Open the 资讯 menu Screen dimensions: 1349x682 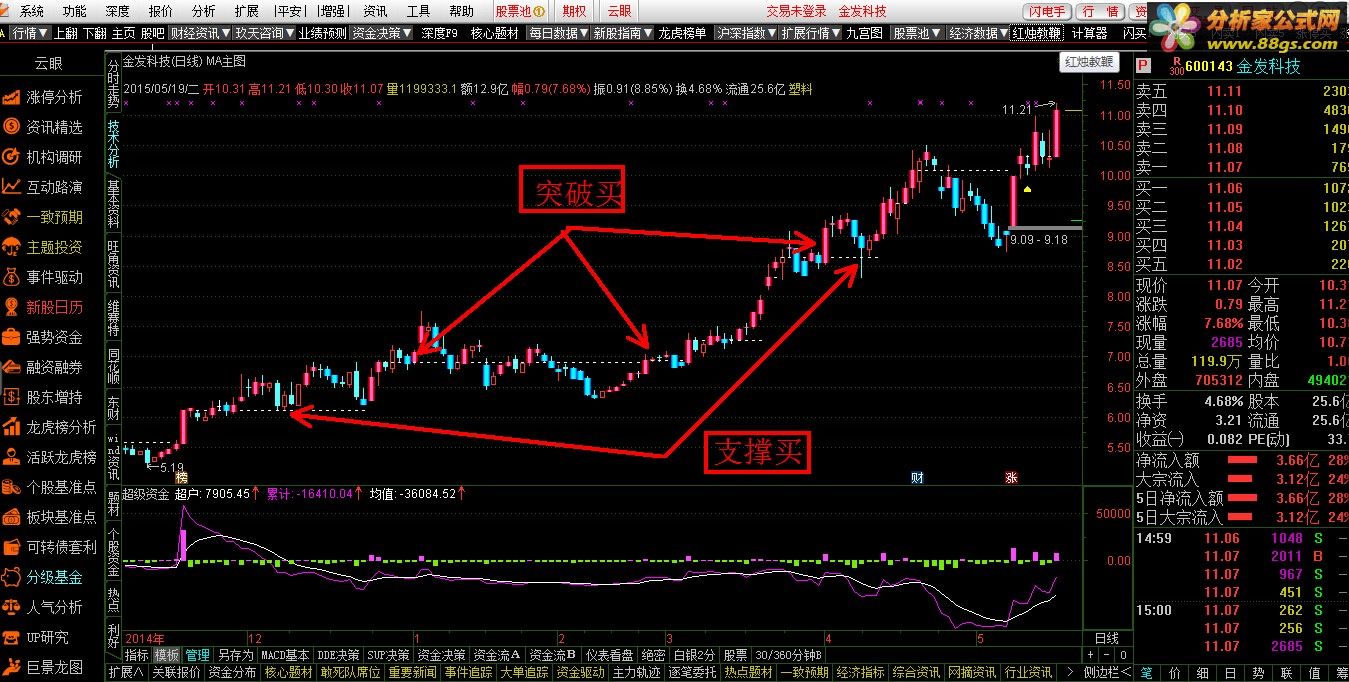[375, 11]
